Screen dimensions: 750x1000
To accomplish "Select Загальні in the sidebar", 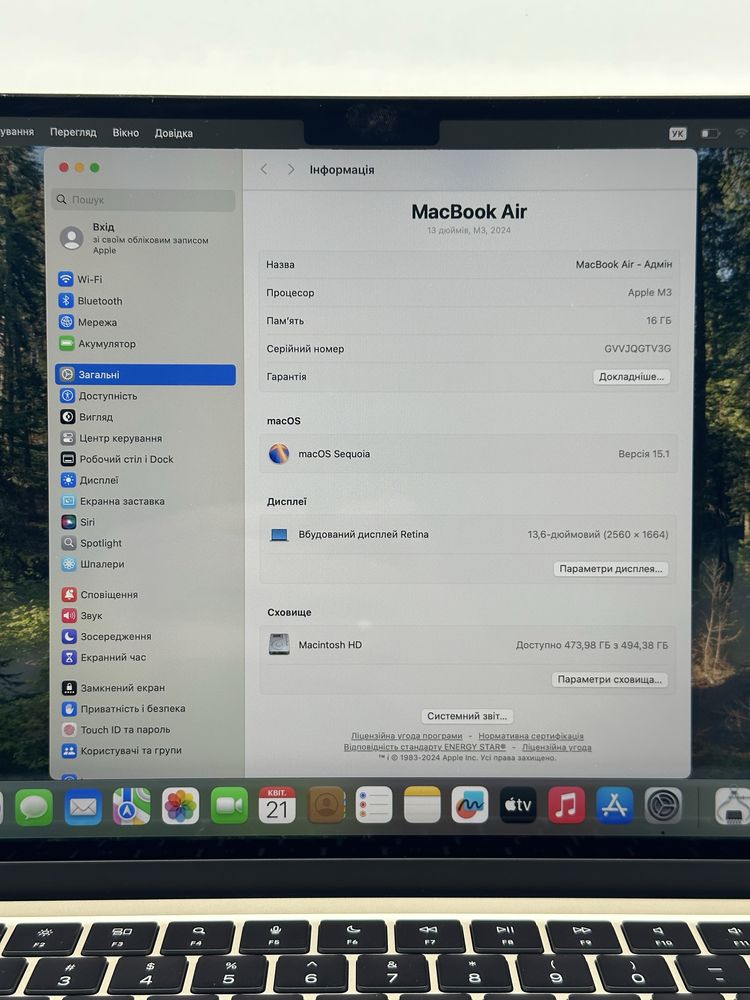I will point(145,374).
